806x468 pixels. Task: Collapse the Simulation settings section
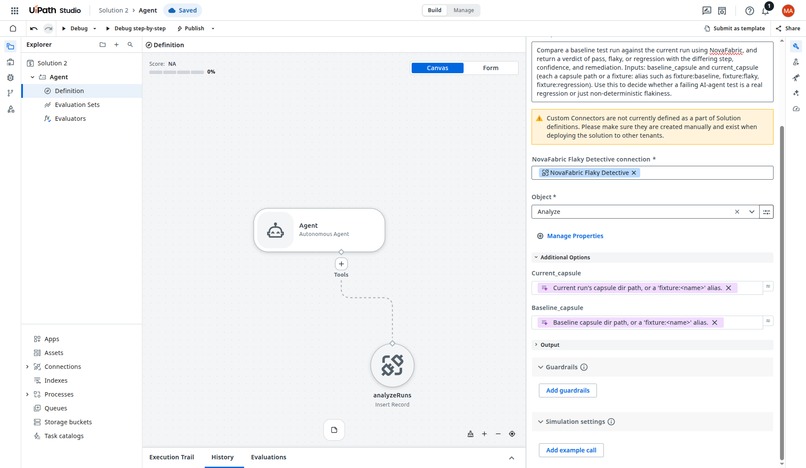[540, 422]
